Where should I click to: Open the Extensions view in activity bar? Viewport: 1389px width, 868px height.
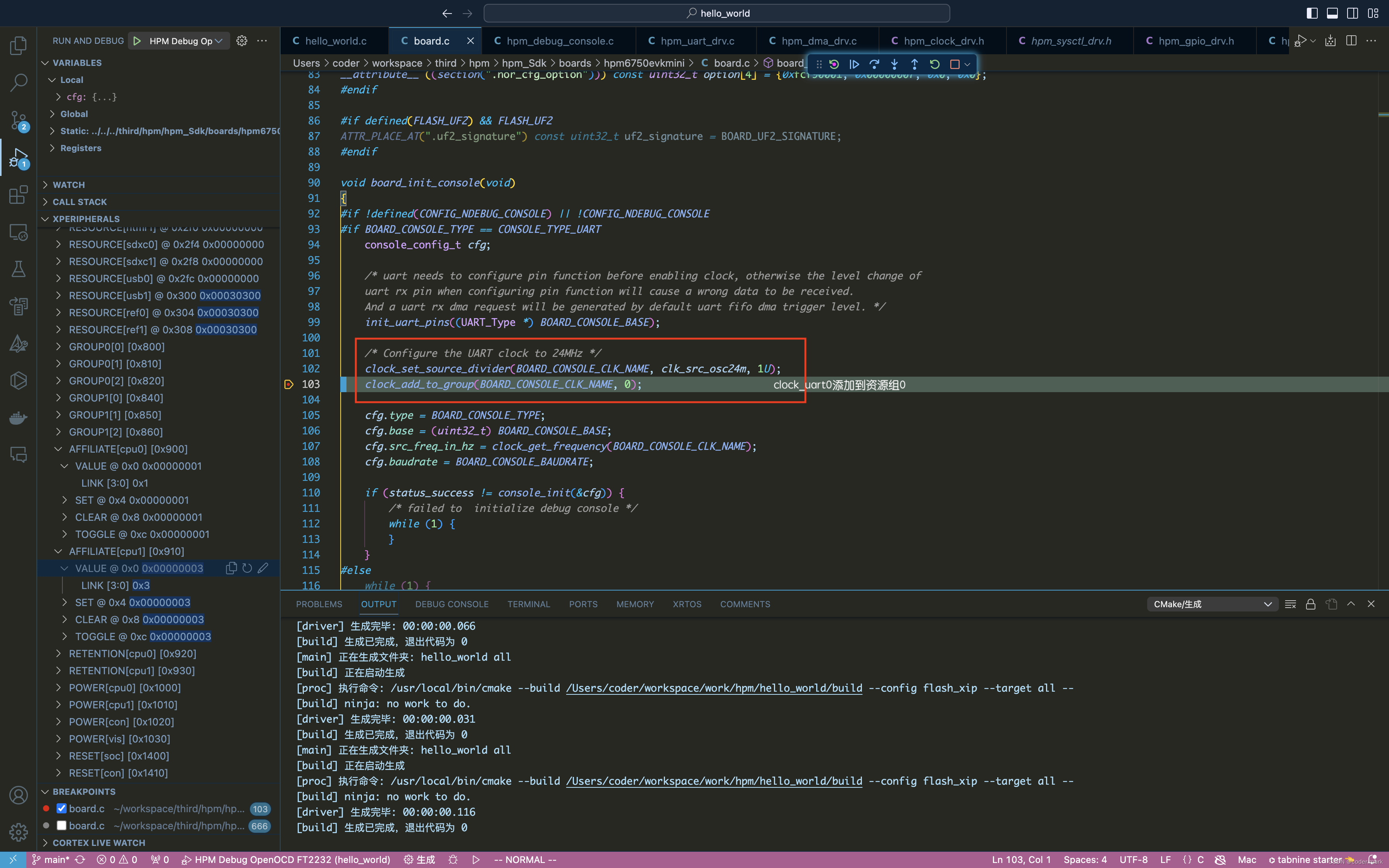[x=18, y=195]
